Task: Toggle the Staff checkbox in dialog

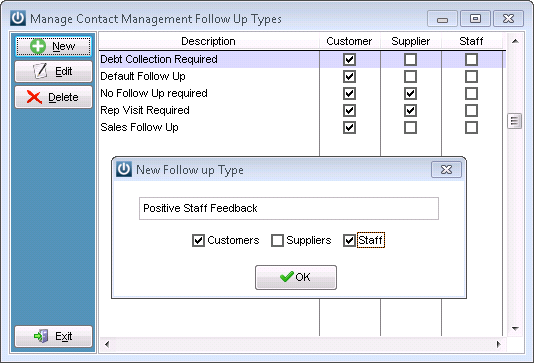Action: (349, 240)
